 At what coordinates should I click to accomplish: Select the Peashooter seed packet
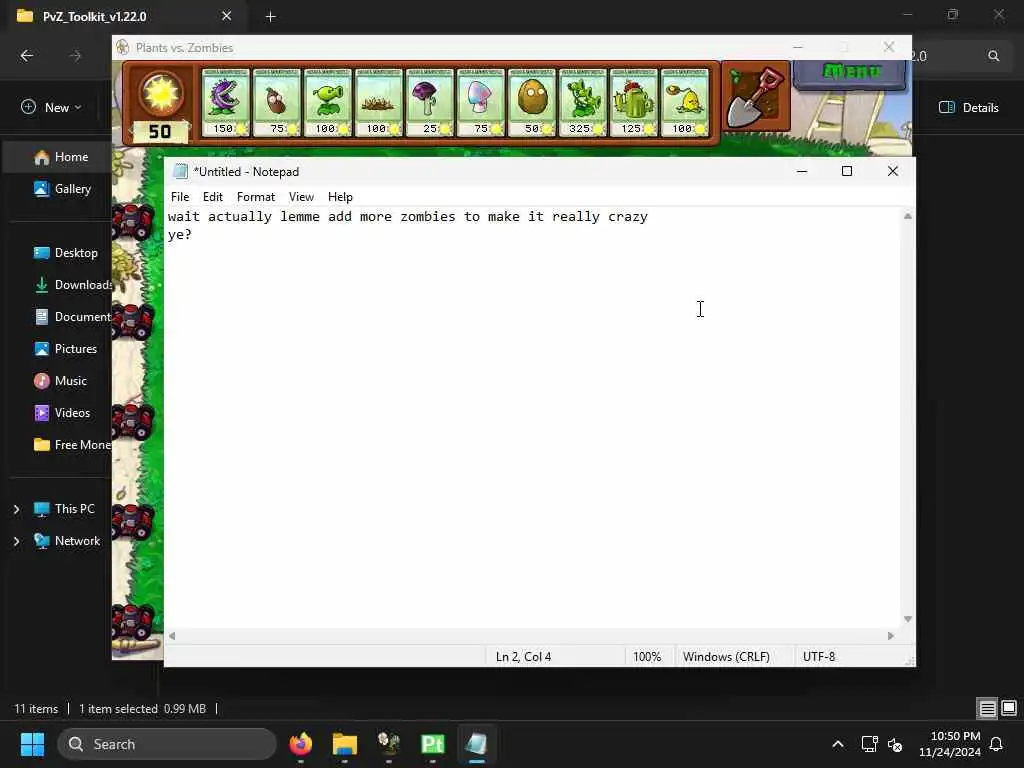[x=327, y=103]
